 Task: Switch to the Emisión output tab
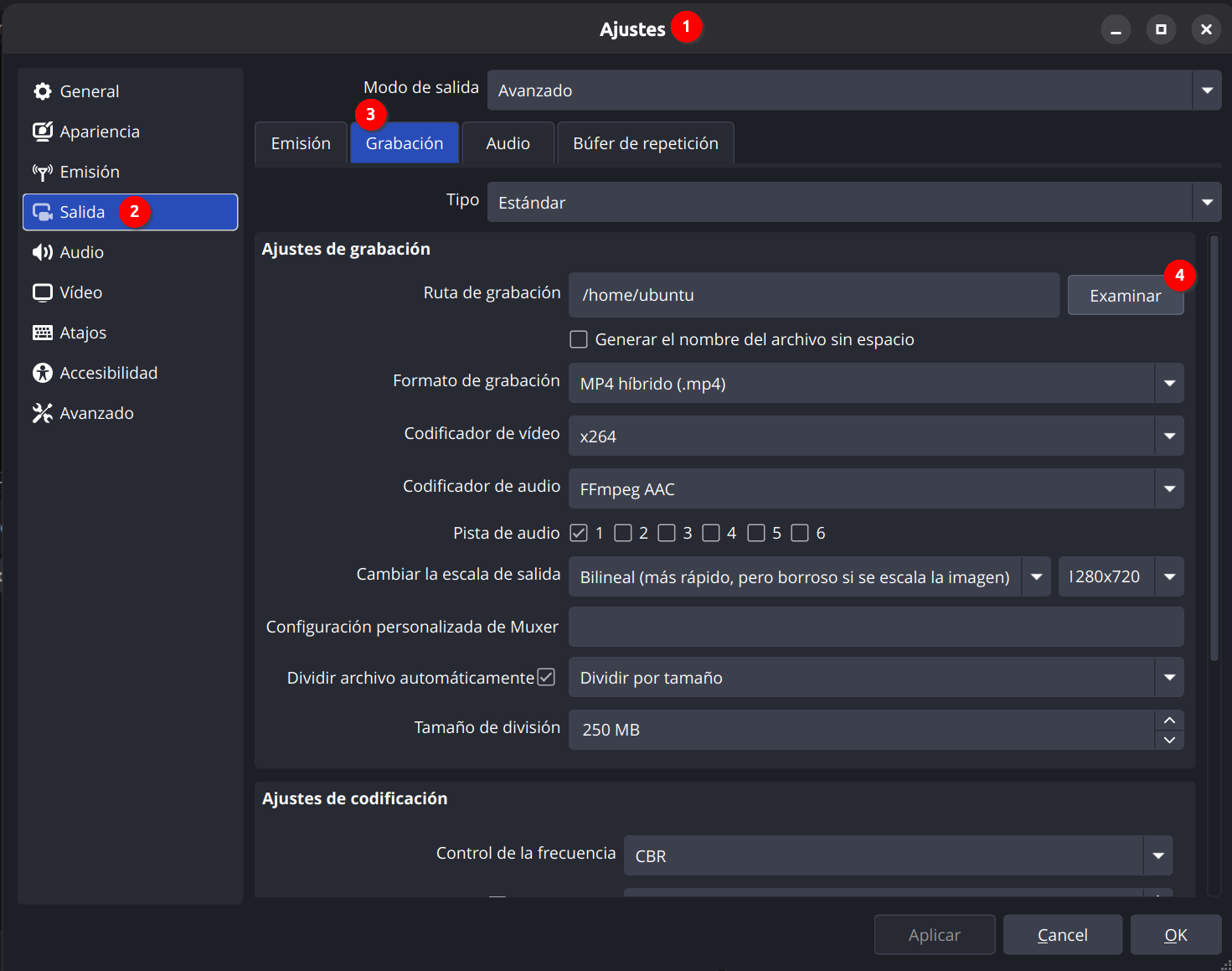coord(301,143)
